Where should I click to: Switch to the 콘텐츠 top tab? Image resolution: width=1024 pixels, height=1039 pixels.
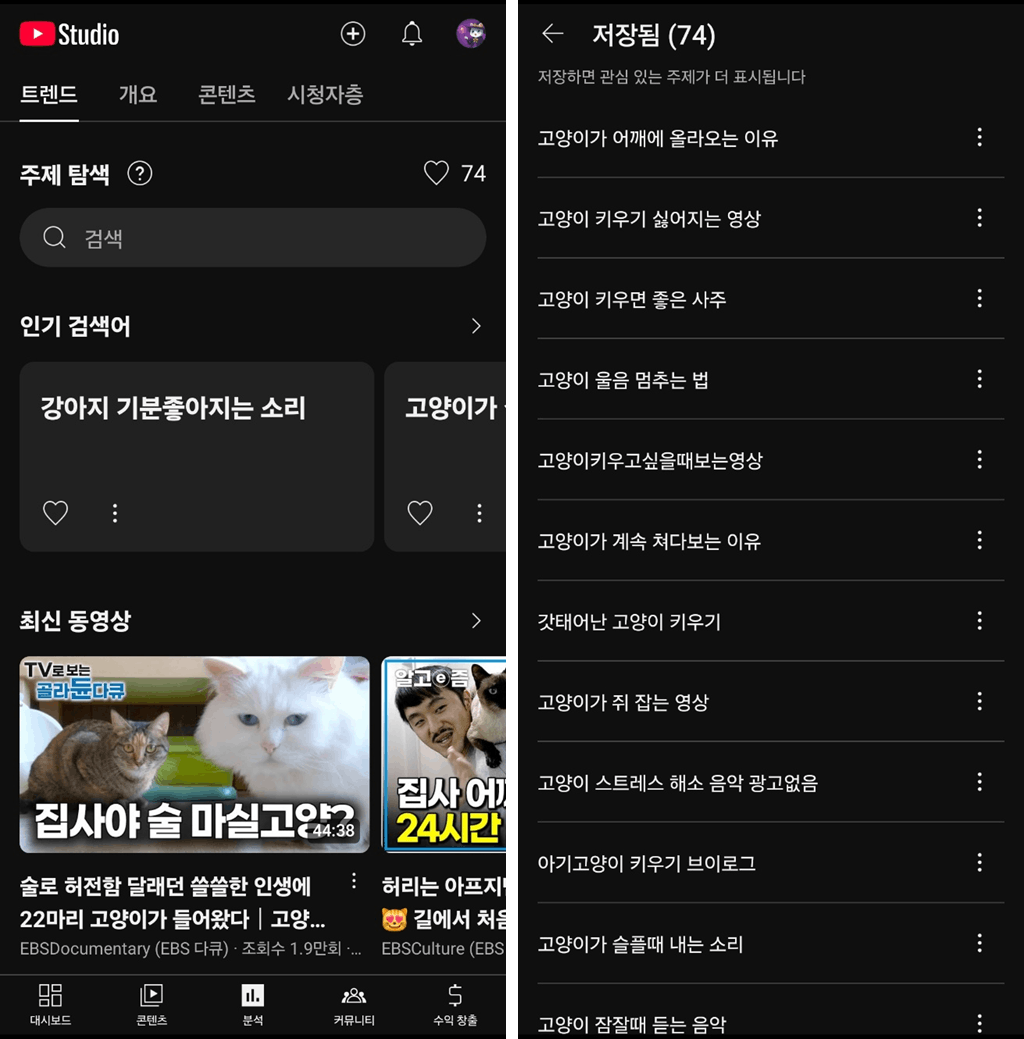[227, 94]
